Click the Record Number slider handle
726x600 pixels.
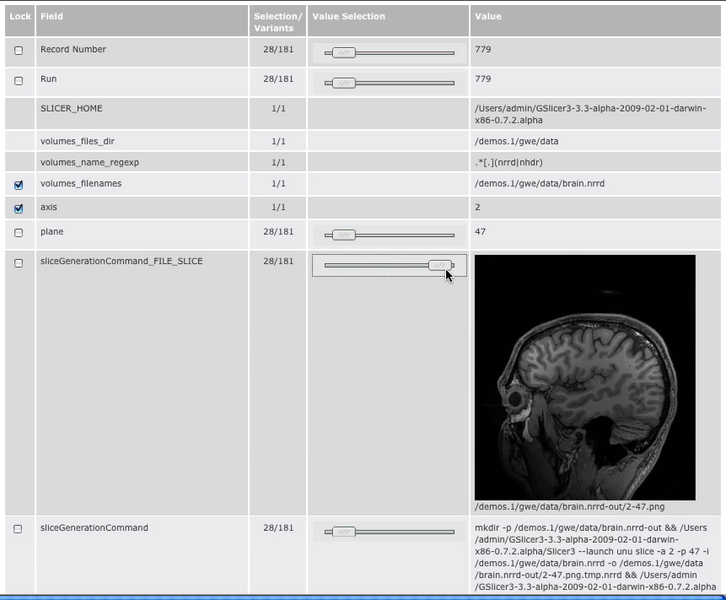pos(343,53)
